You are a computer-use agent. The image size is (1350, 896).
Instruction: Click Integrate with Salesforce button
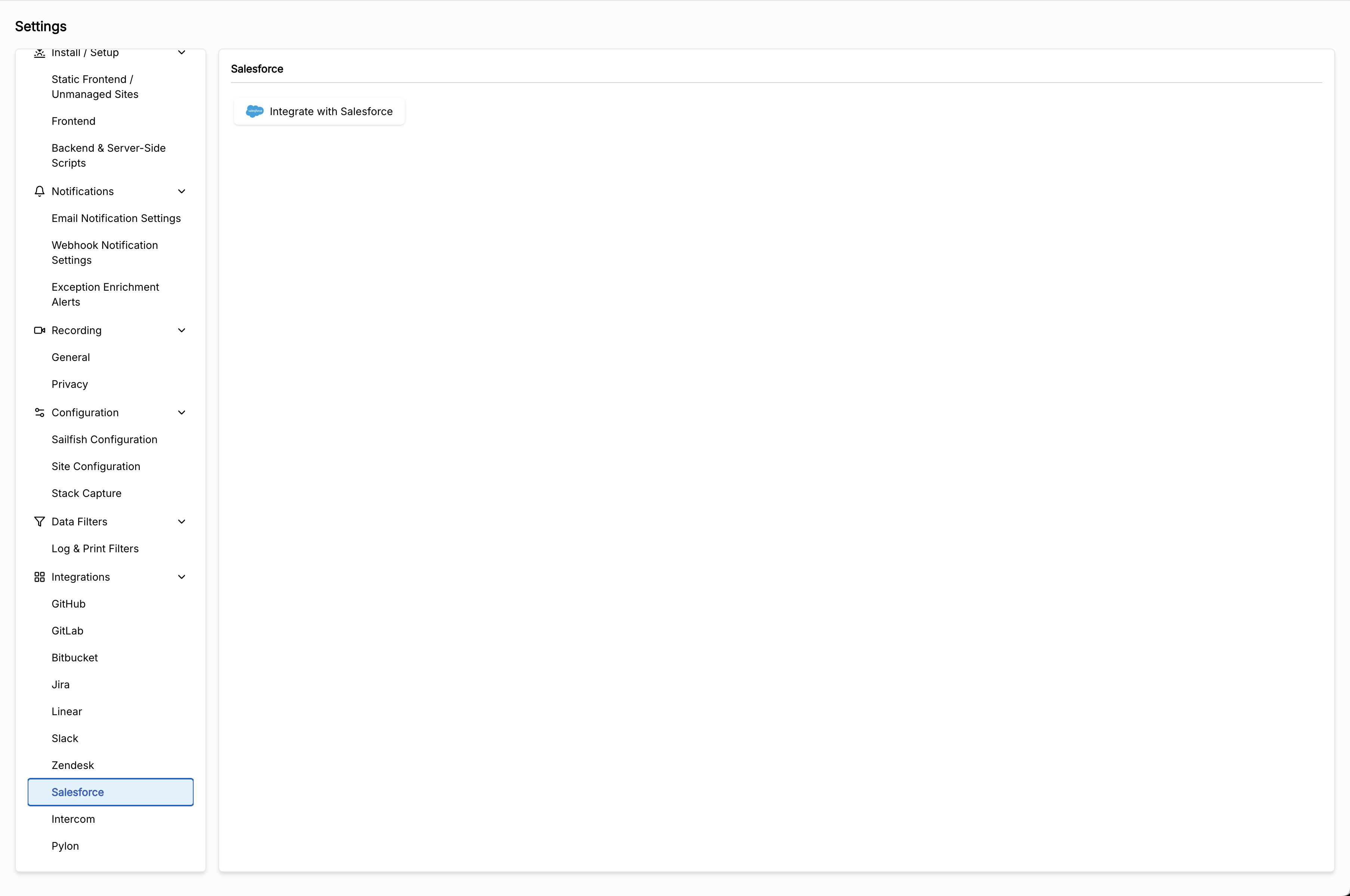pyautogui.click(x=319, y=111)
